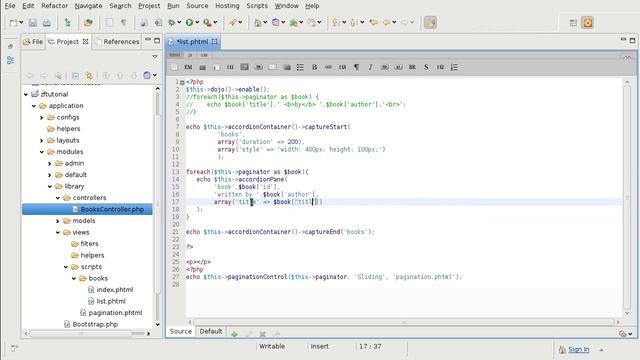This screenshot has height=360, width=640.
Task: Click the Print toolbar icon
Action: coord(47,23)
